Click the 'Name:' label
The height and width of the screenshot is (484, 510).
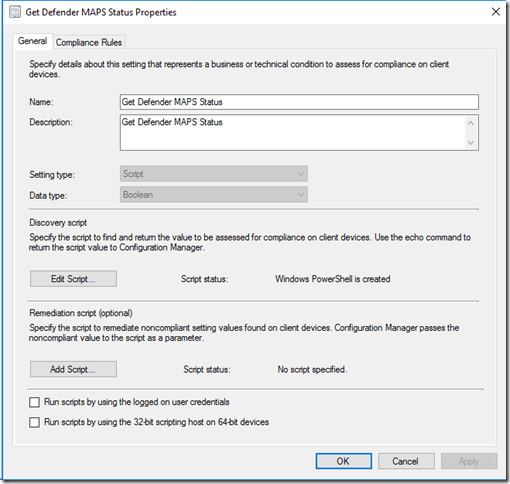[41, 102]
